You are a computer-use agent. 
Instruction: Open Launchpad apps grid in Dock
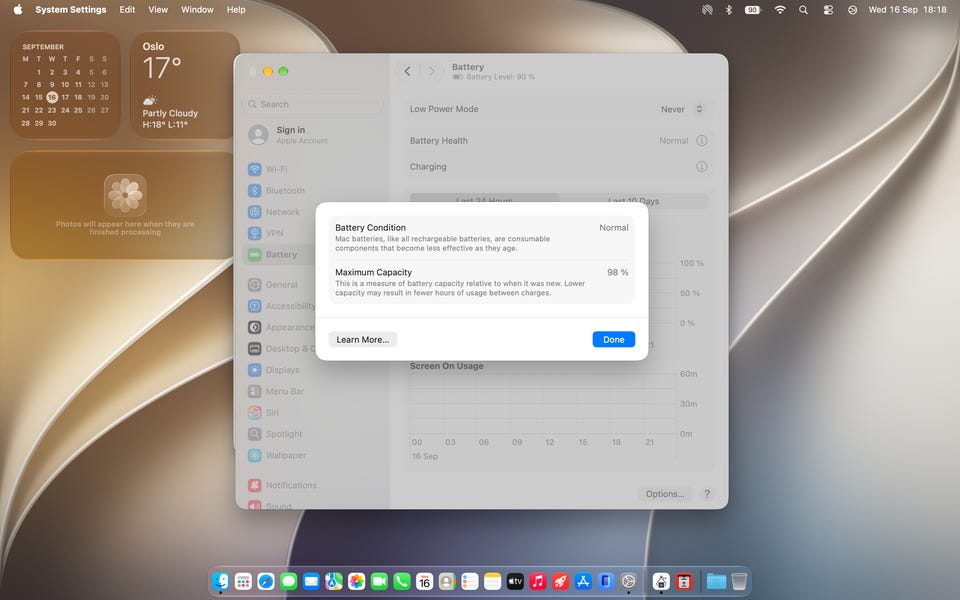243,581
